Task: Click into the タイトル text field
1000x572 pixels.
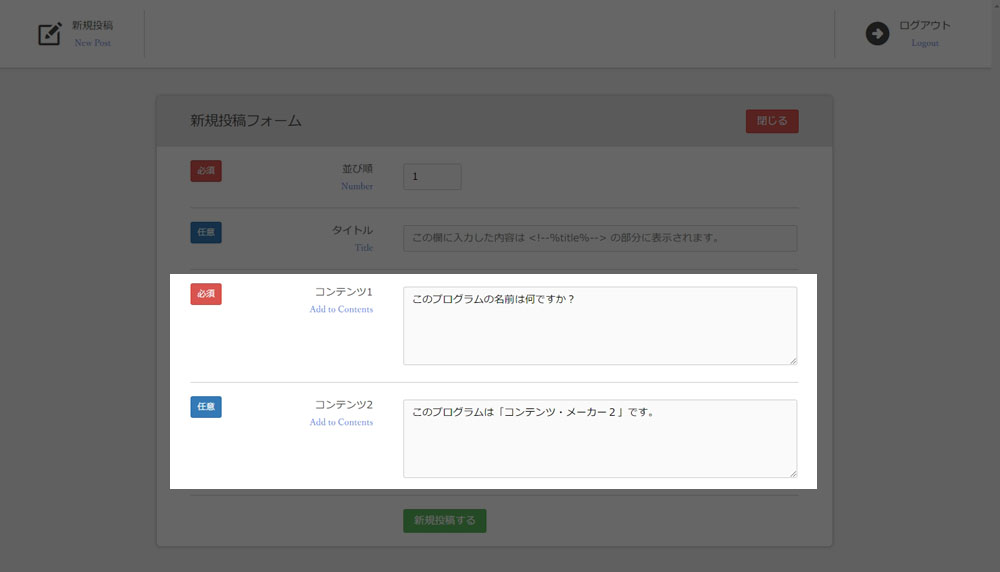Action: (599, 238)
